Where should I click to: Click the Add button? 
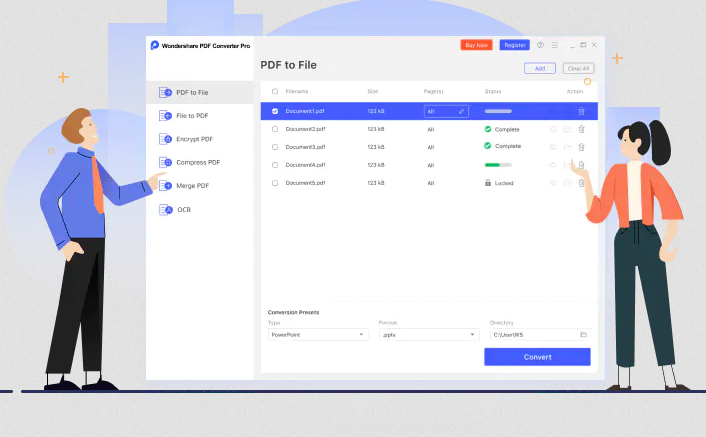[540, 68]
